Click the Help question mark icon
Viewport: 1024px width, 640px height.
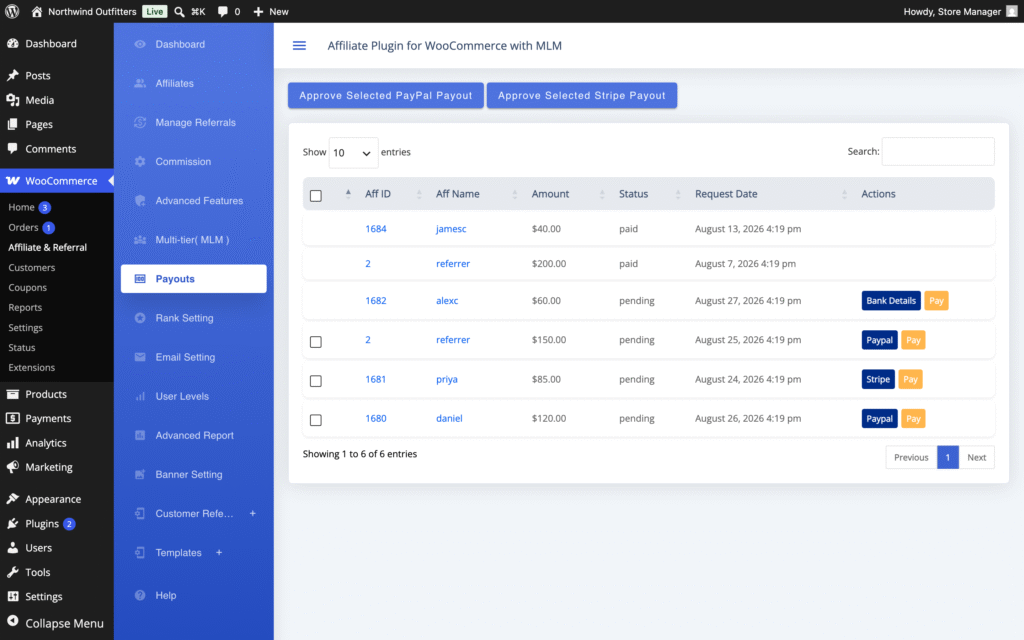(x=140, y=595)
